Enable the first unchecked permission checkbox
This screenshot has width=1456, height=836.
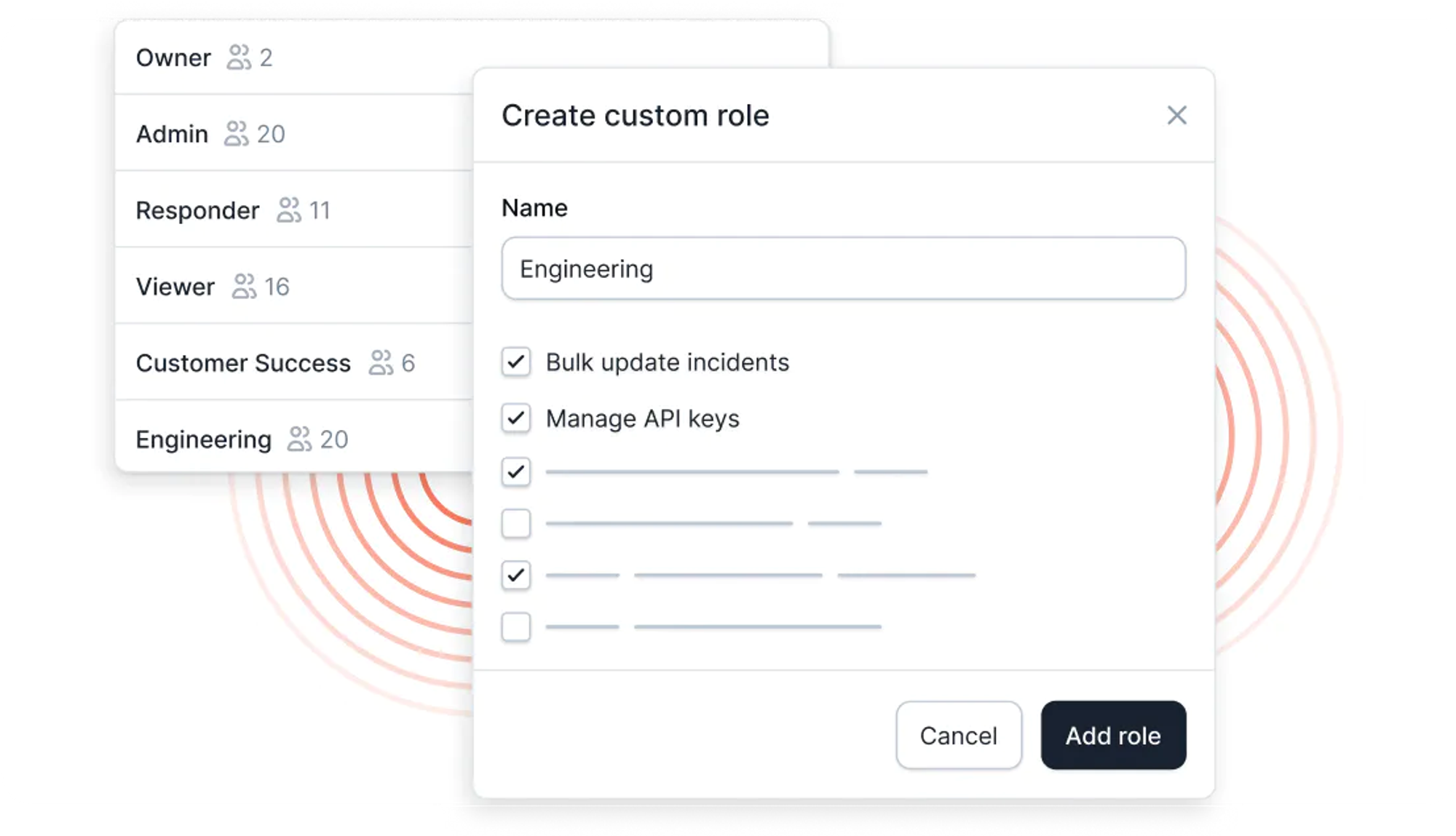coord(515,524)
